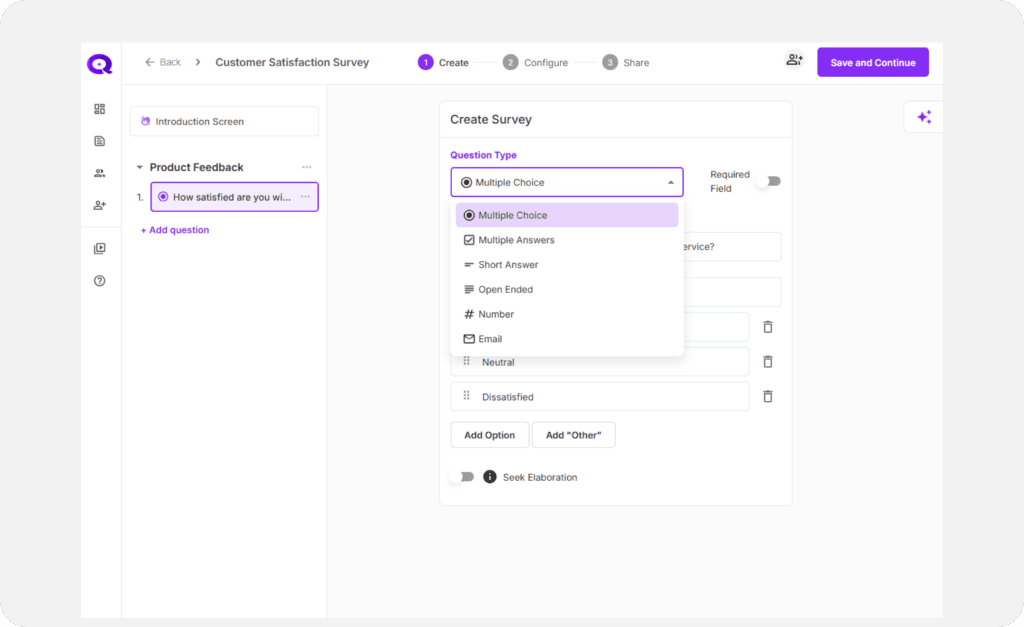Enable the Seek Elaboration toggle
This screenshot has height=627, width=1024.
(x=461, y=477)
